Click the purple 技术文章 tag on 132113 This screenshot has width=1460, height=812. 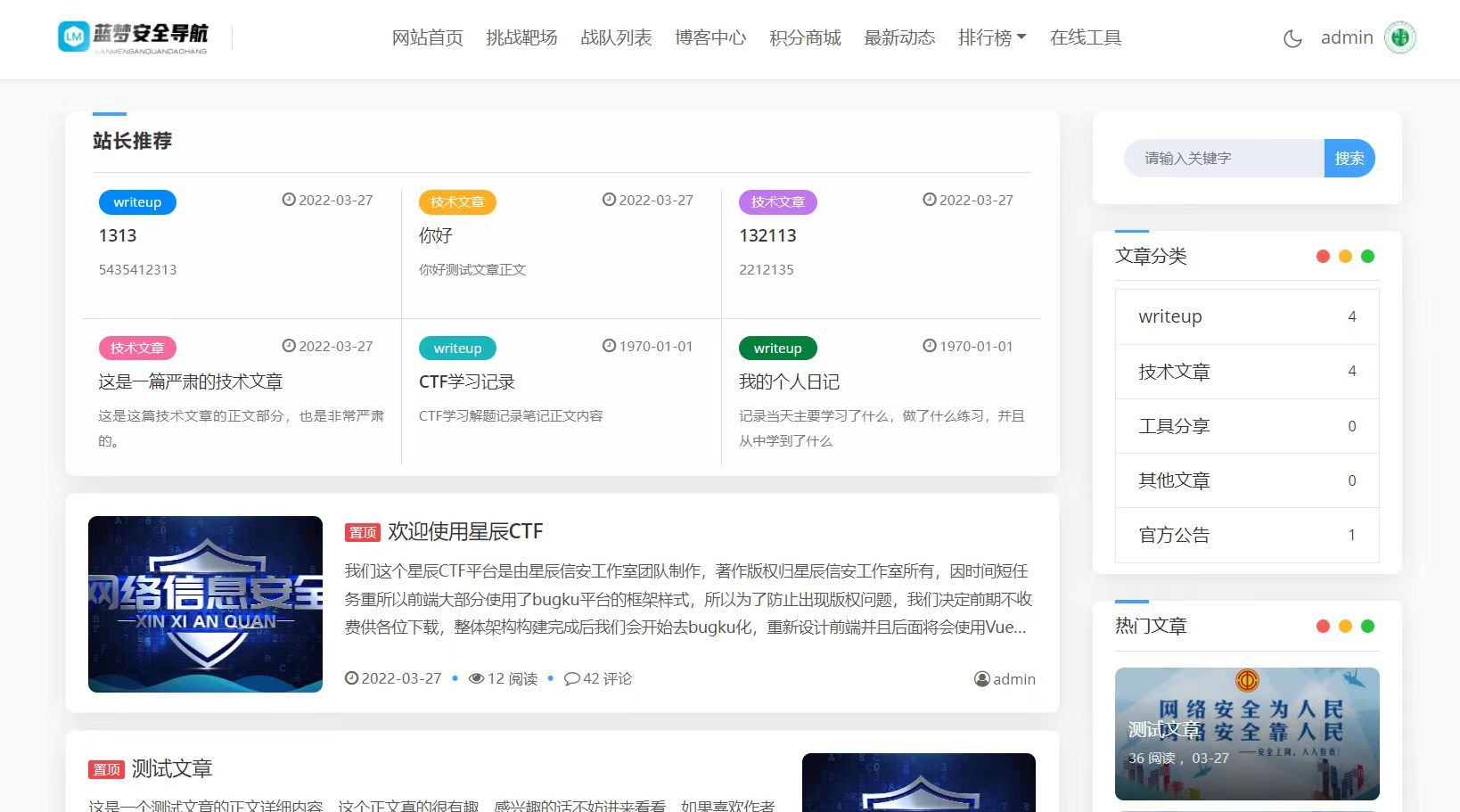click(778, 202)
